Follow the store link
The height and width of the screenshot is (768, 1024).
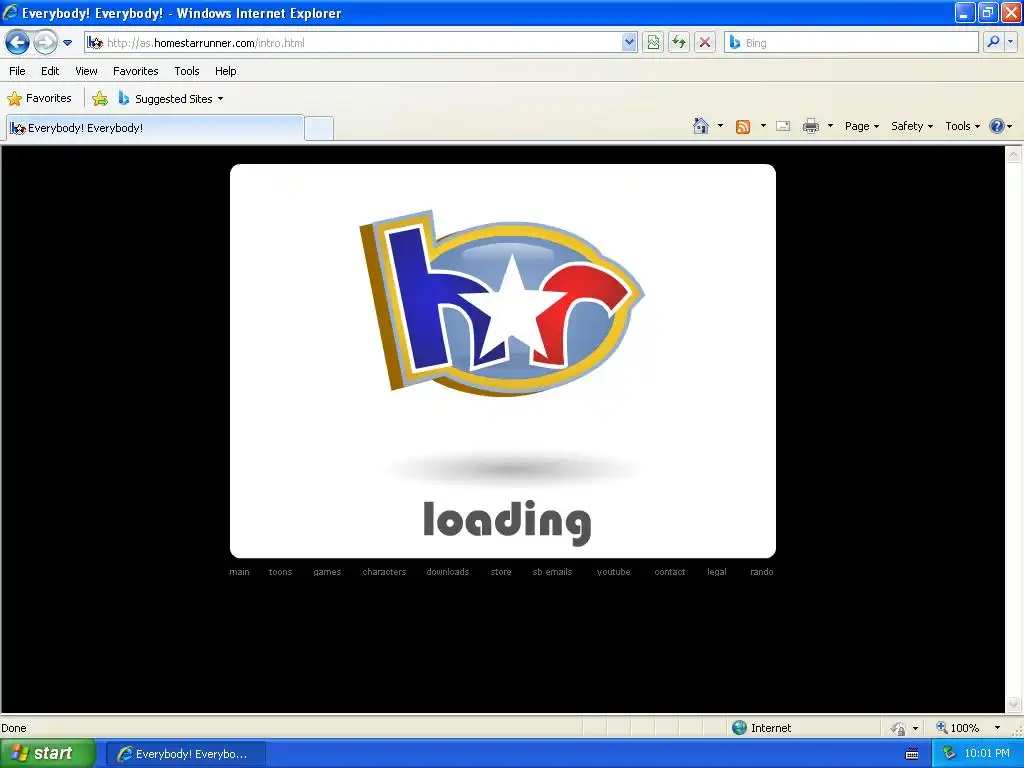[501, 572]
